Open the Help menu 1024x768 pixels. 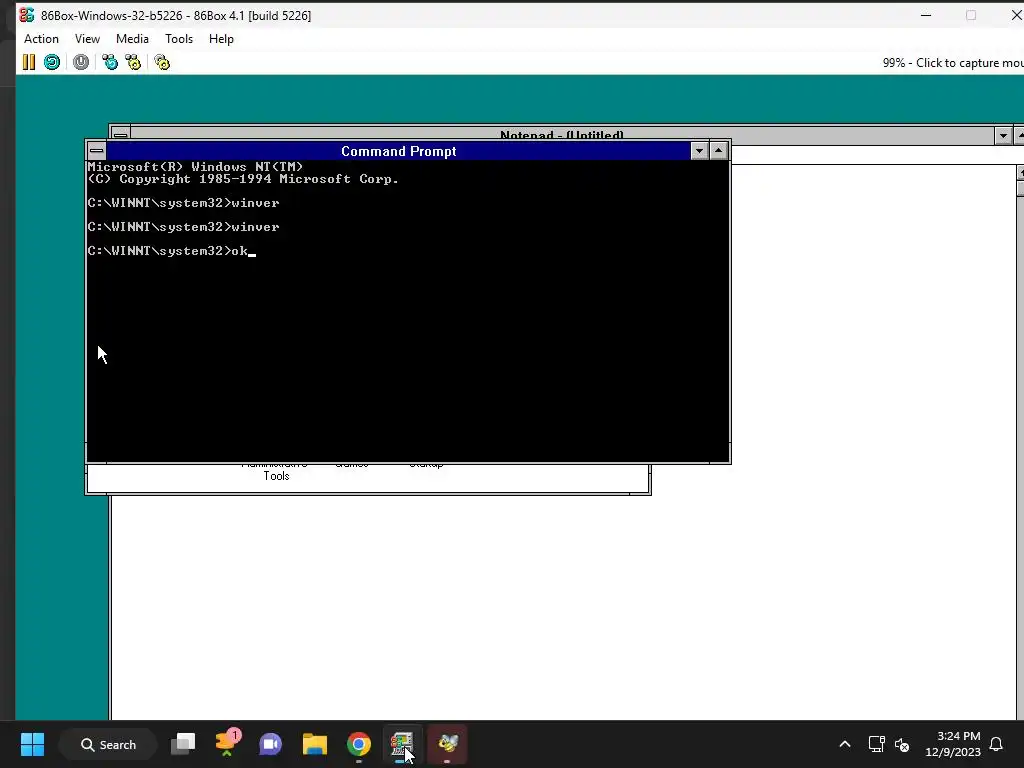point(221,39)
